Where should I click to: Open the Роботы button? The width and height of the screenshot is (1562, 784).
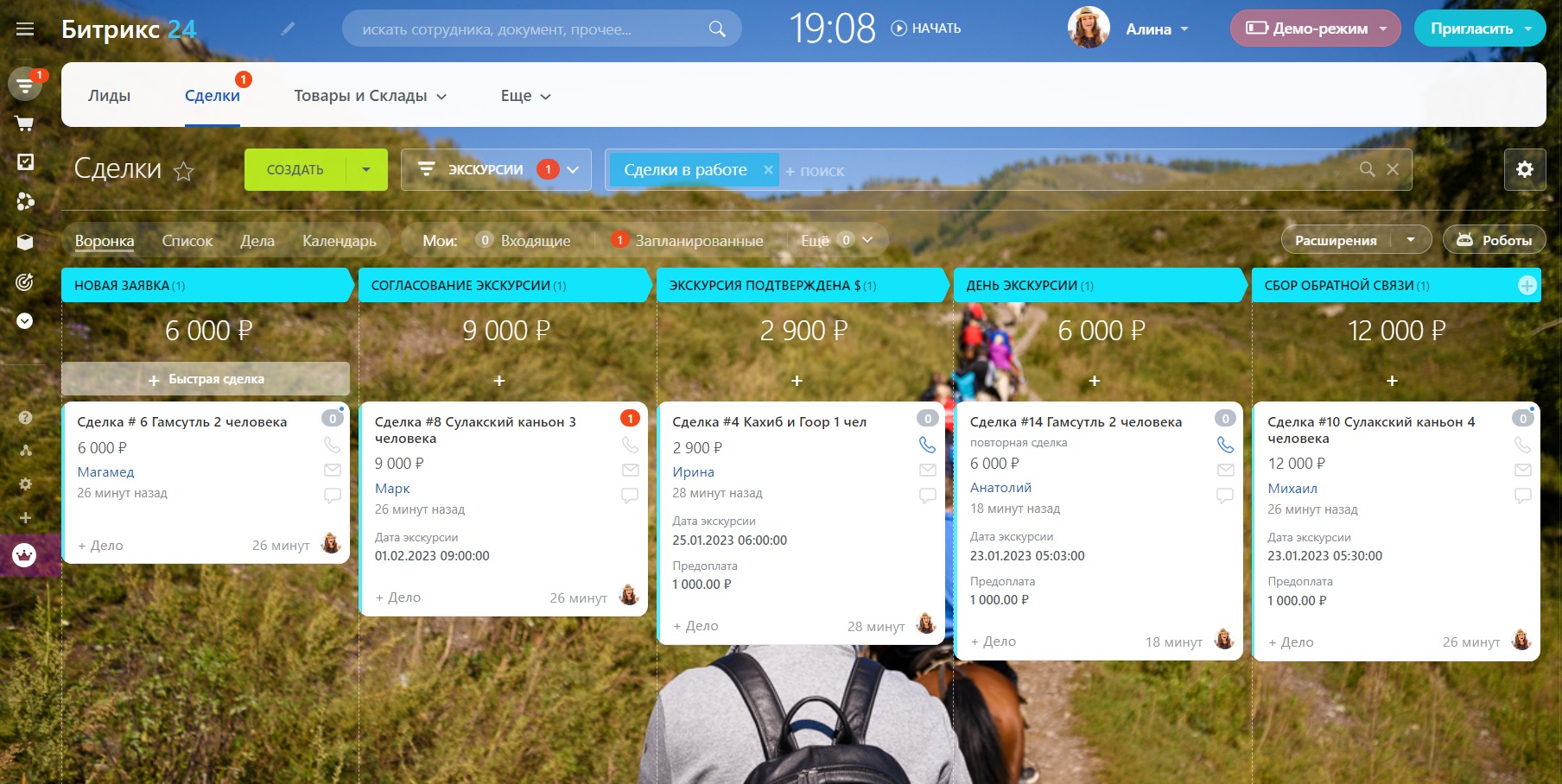tap(1495, 240)
